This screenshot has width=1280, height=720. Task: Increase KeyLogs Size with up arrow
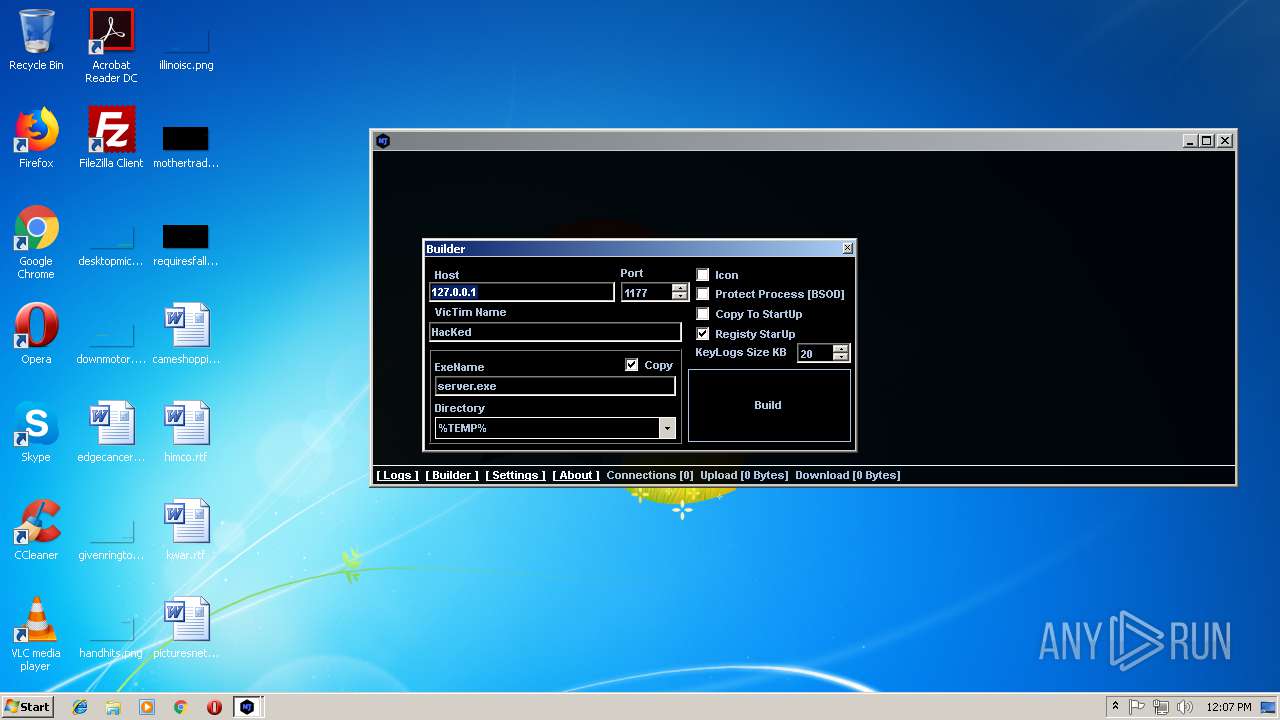(841, 349)
